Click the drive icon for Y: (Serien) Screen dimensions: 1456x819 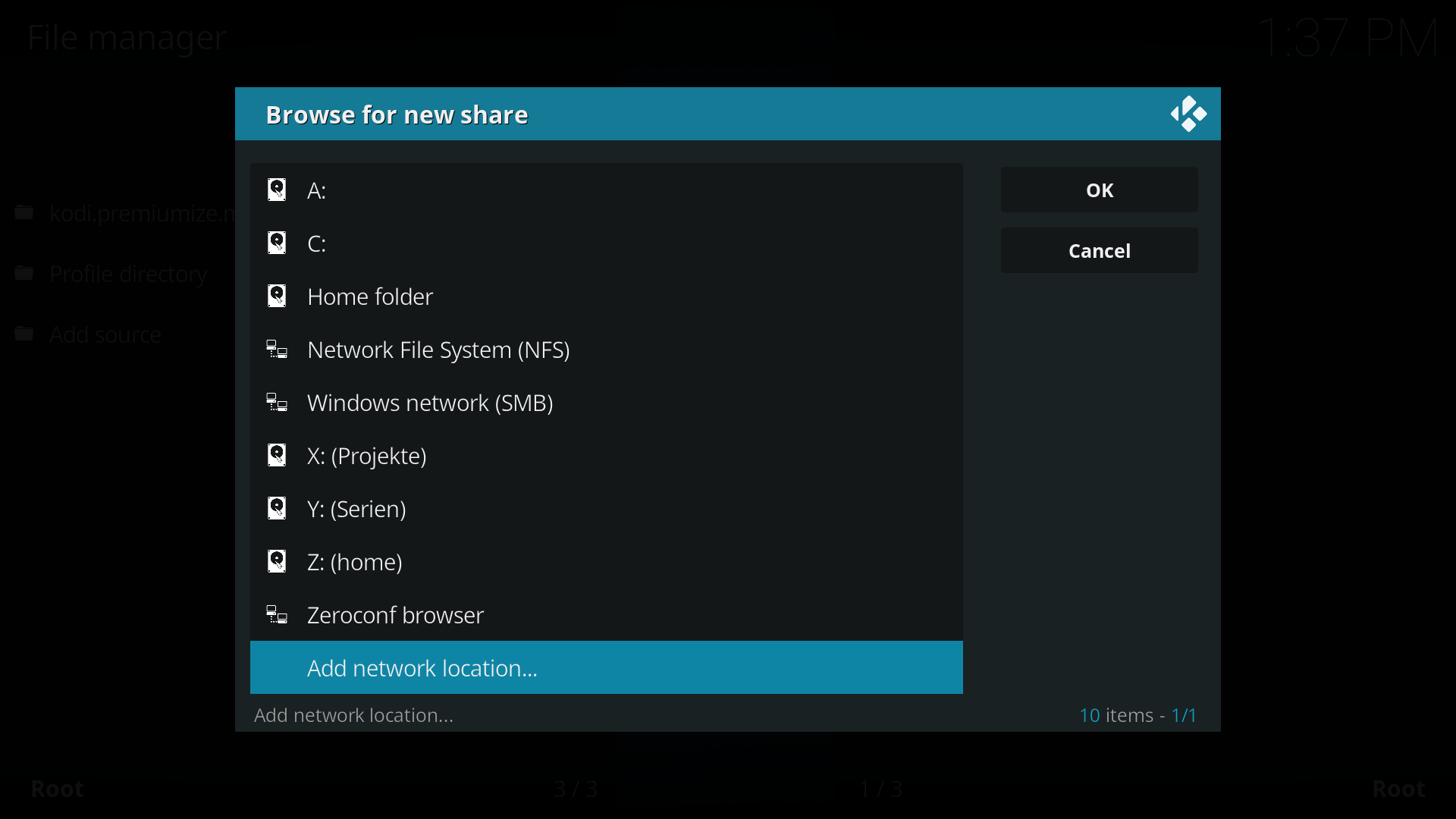point(277,508)
